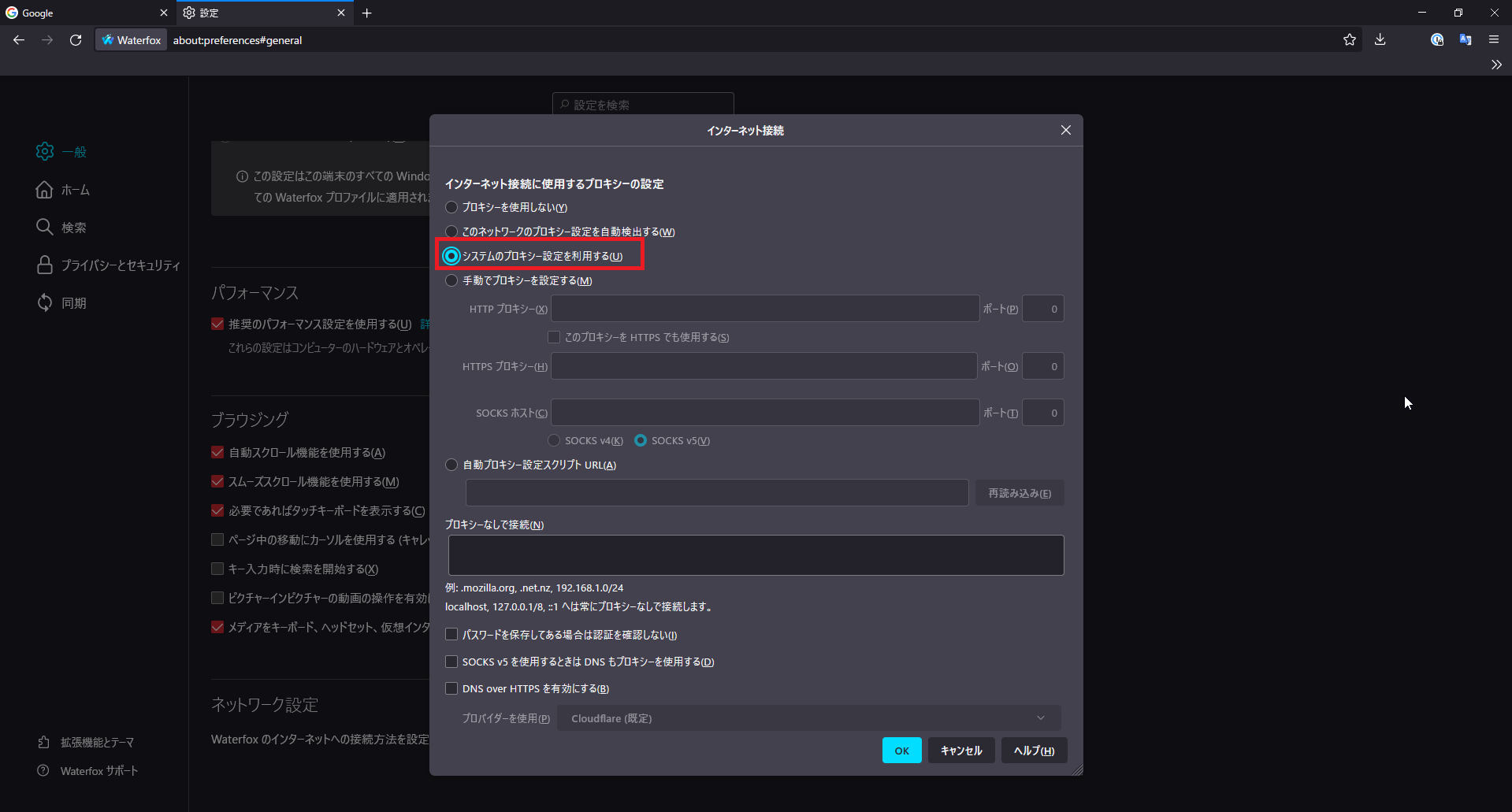
Task: Open プライバシーとセキュリティ settings category
Action: [x=108, y=265]
